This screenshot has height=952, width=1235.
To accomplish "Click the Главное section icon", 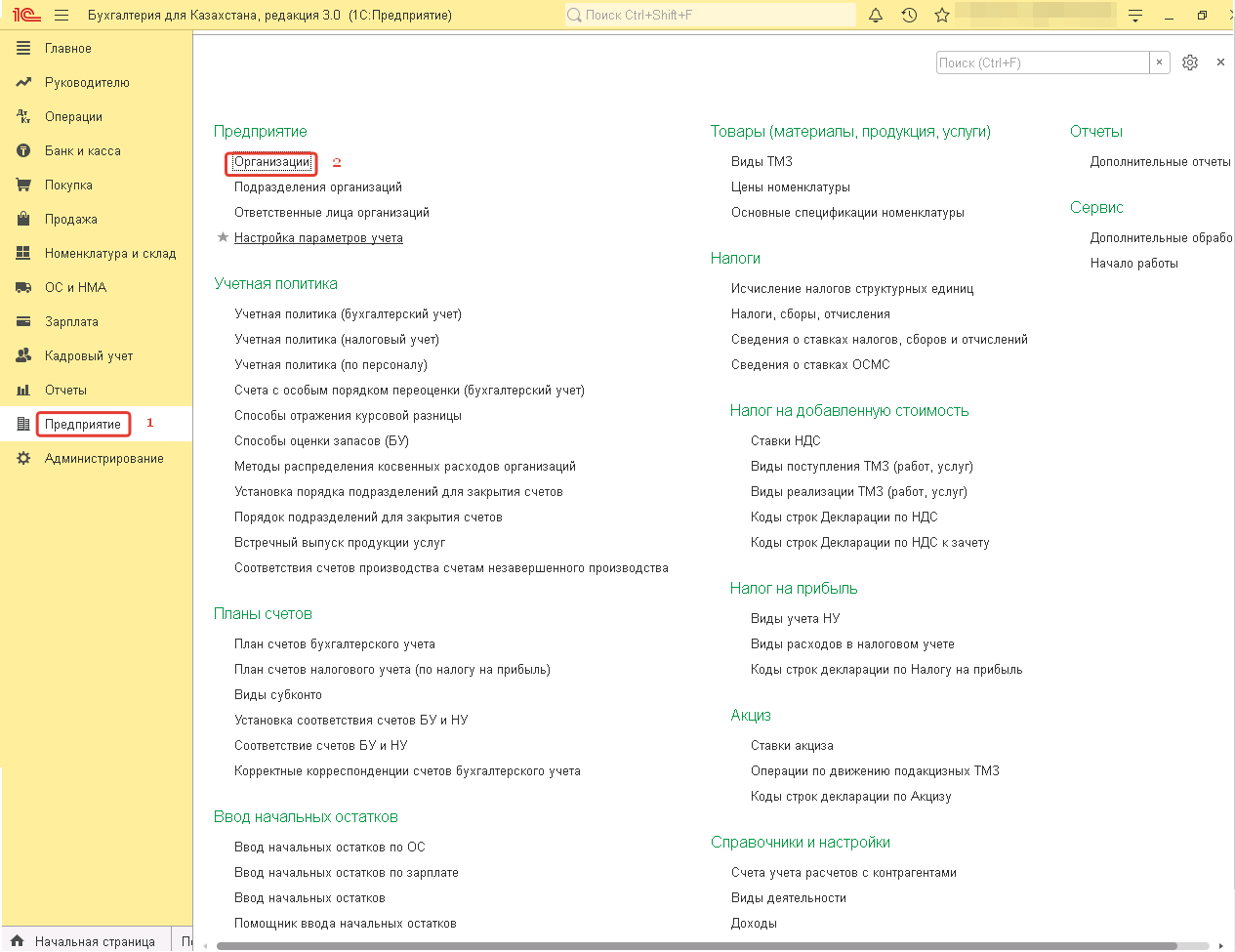I will click(x=23, y=48).
